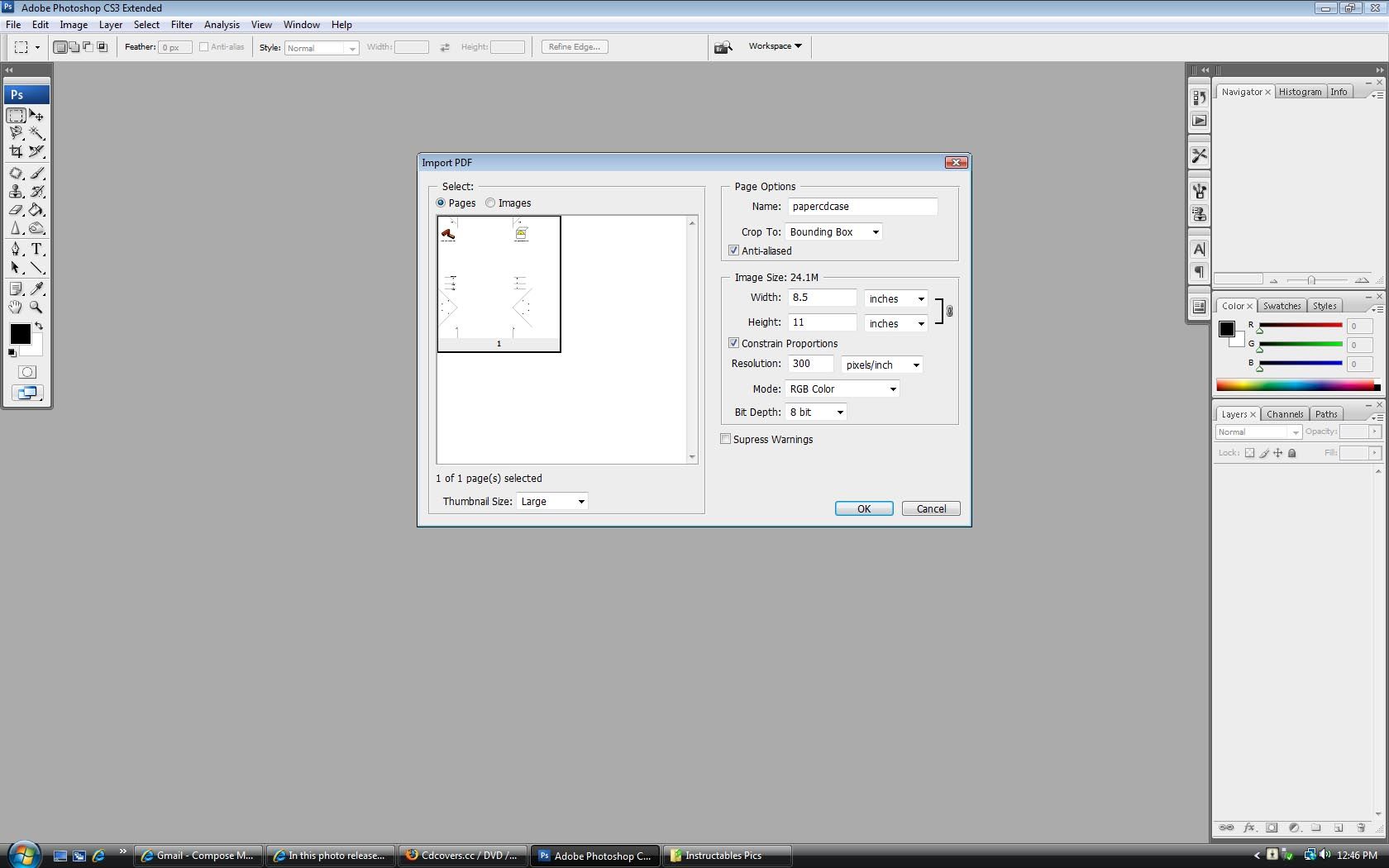Select the Zoom tool
Viewport: 1389px width, 868px height.
(36, 307)
